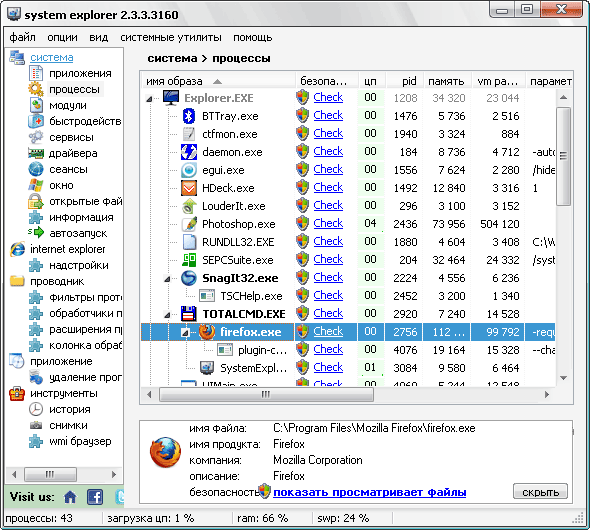
Task: Open the история clock icon
Action: [x=36, y=409]
